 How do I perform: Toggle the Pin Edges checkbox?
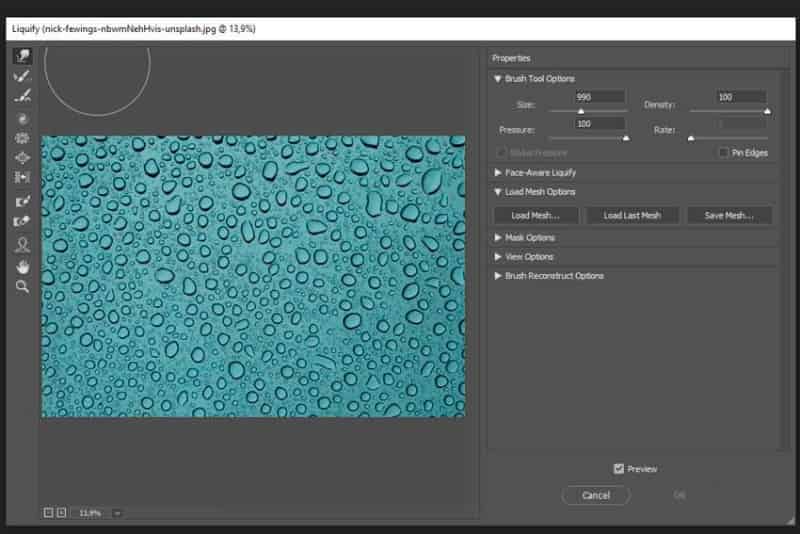(x=723, y=152)
